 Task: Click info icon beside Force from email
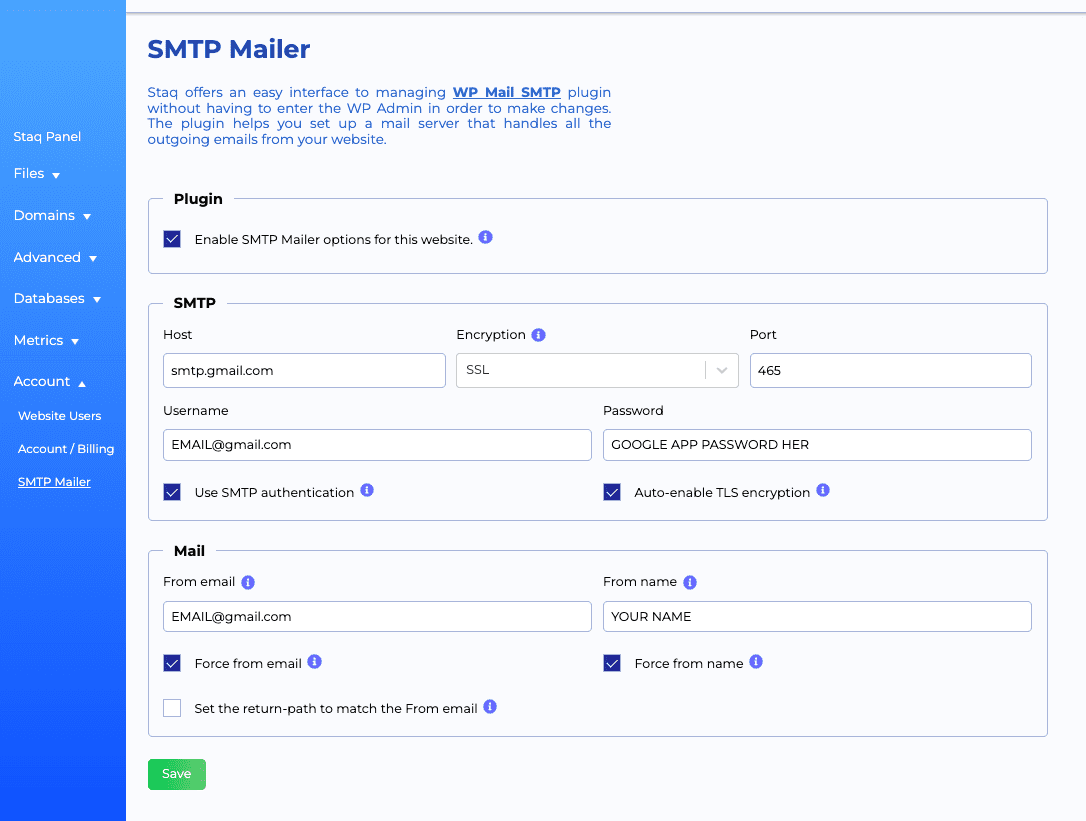[315, 662]
